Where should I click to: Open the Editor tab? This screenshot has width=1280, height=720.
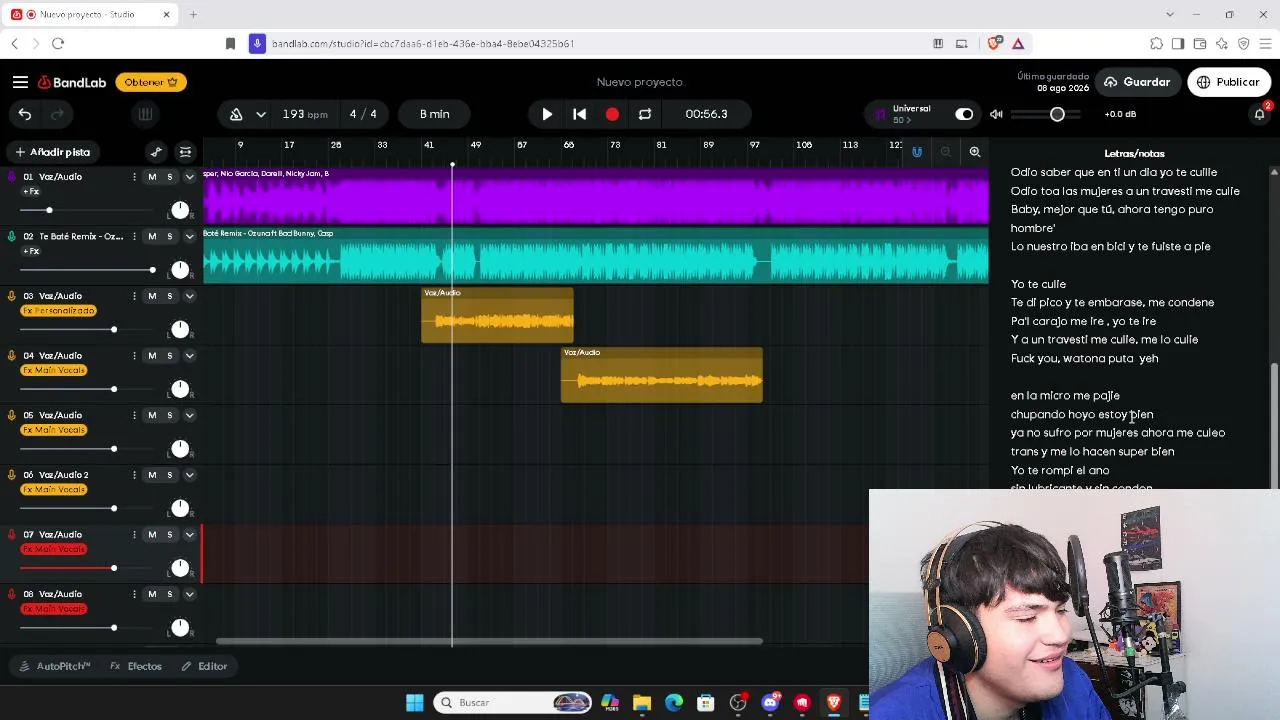(x=204, y=666)
